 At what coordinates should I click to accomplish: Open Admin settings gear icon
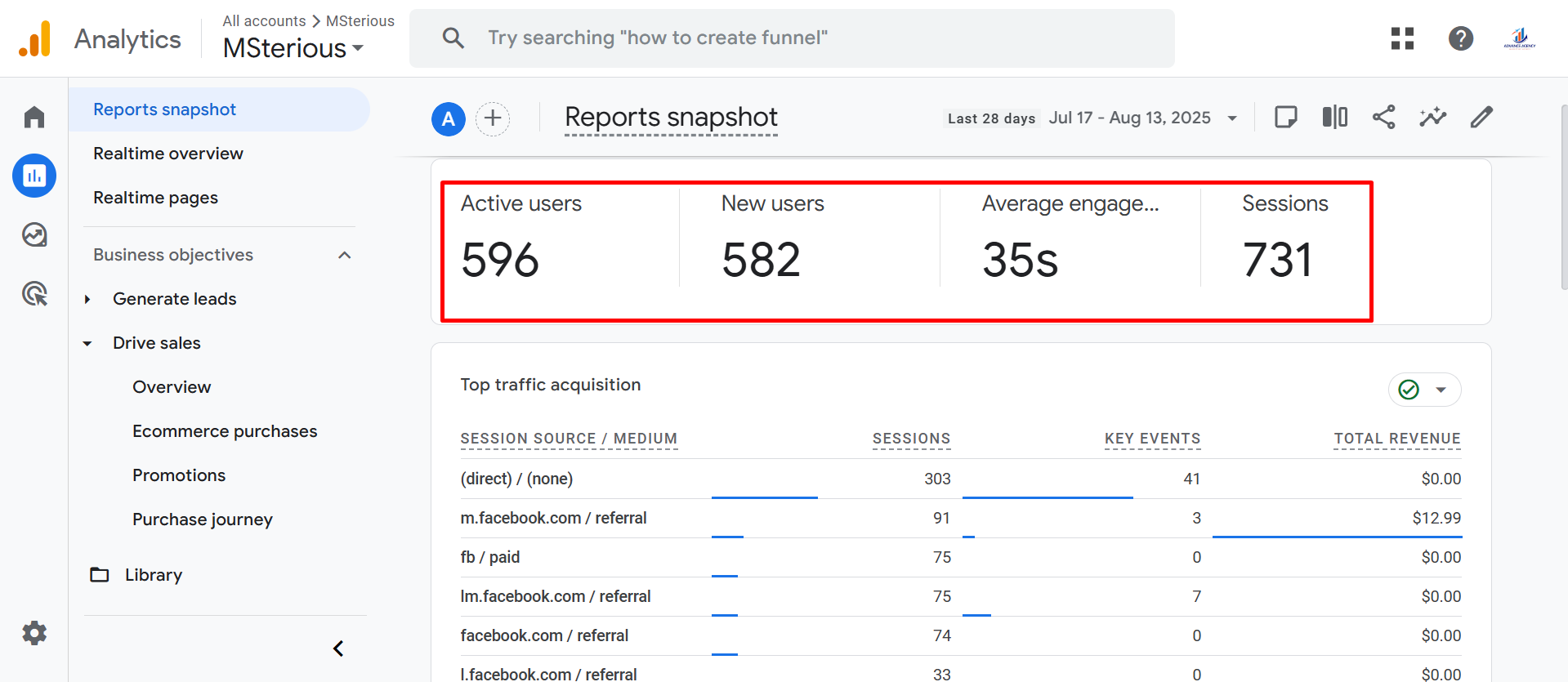coord(34,633)
